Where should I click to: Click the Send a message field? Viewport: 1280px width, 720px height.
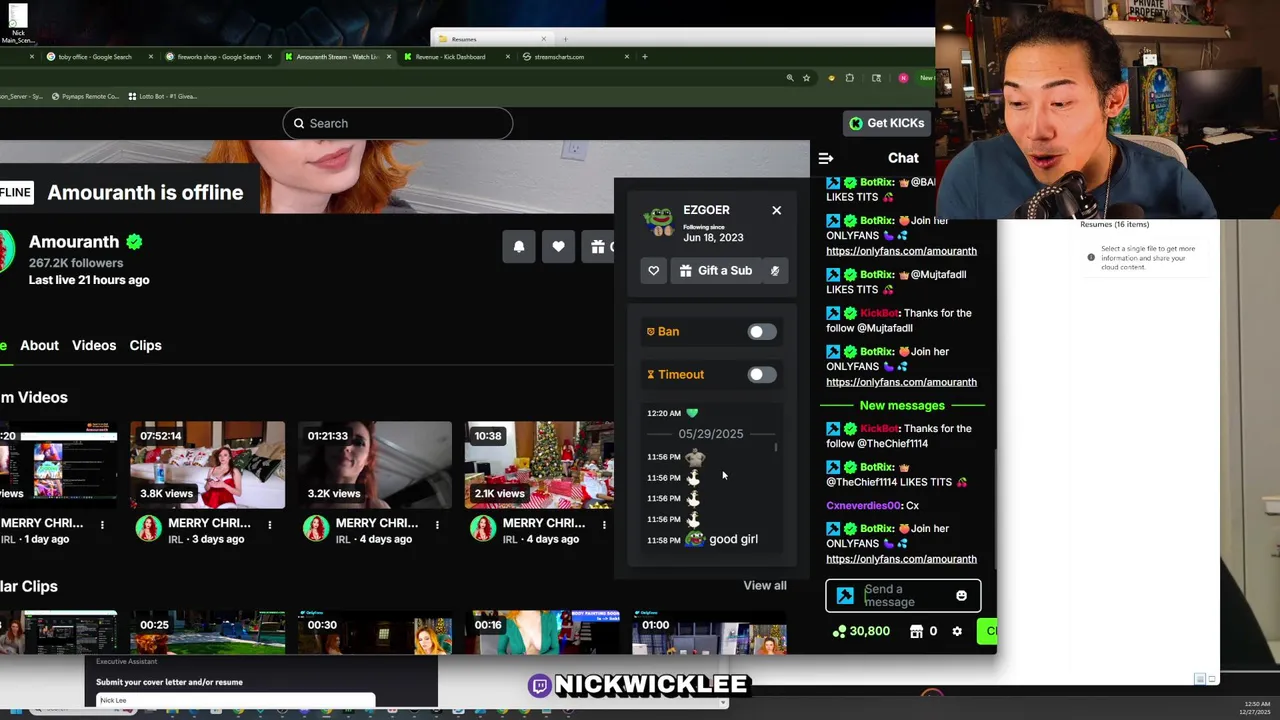tap(903, 596)
